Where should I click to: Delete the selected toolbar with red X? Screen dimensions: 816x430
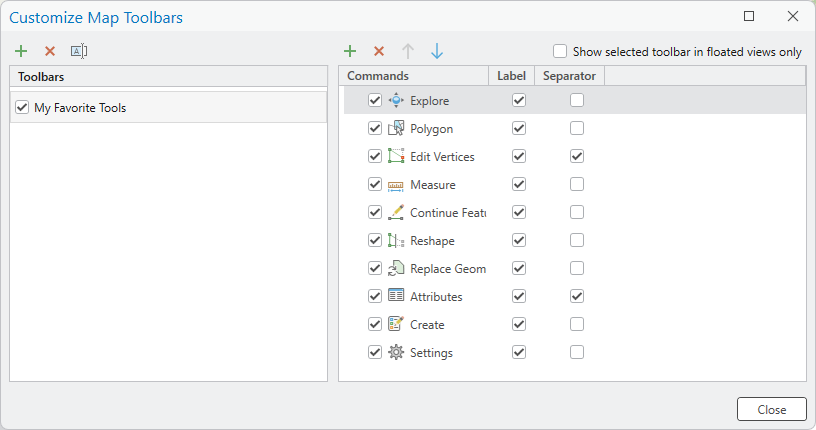click(x=50, y=51)
